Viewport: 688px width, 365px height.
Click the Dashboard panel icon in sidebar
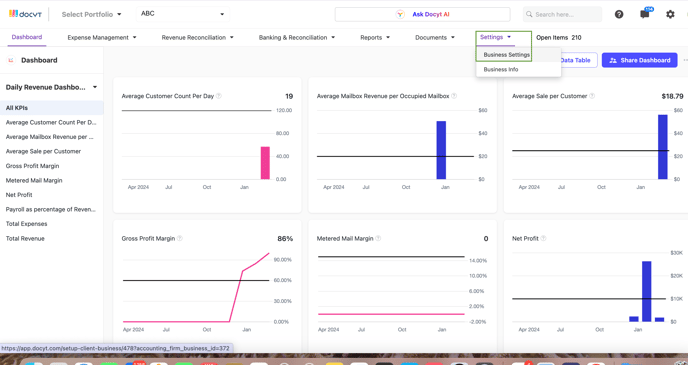[11, 60]
